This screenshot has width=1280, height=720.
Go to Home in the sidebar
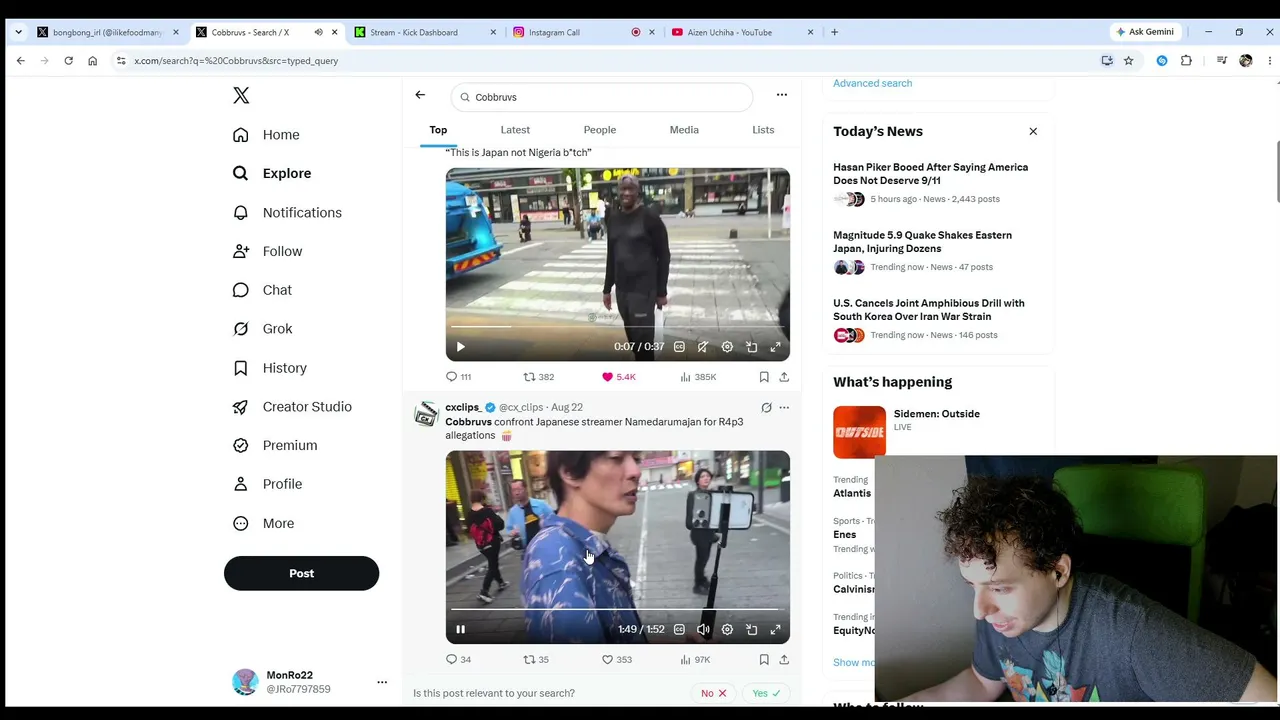pyautogui.click(x=266, y=135)
